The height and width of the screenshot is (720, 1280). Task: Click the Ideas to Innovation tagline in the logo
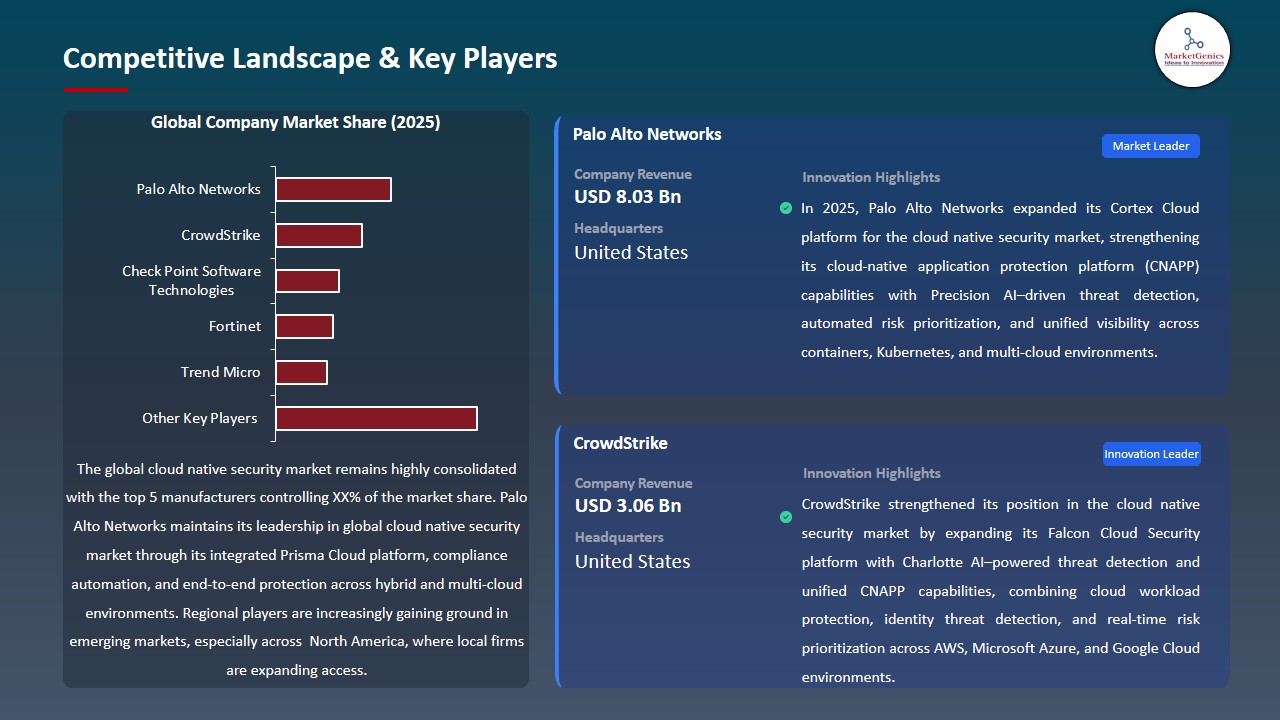tap(1192, 60)
